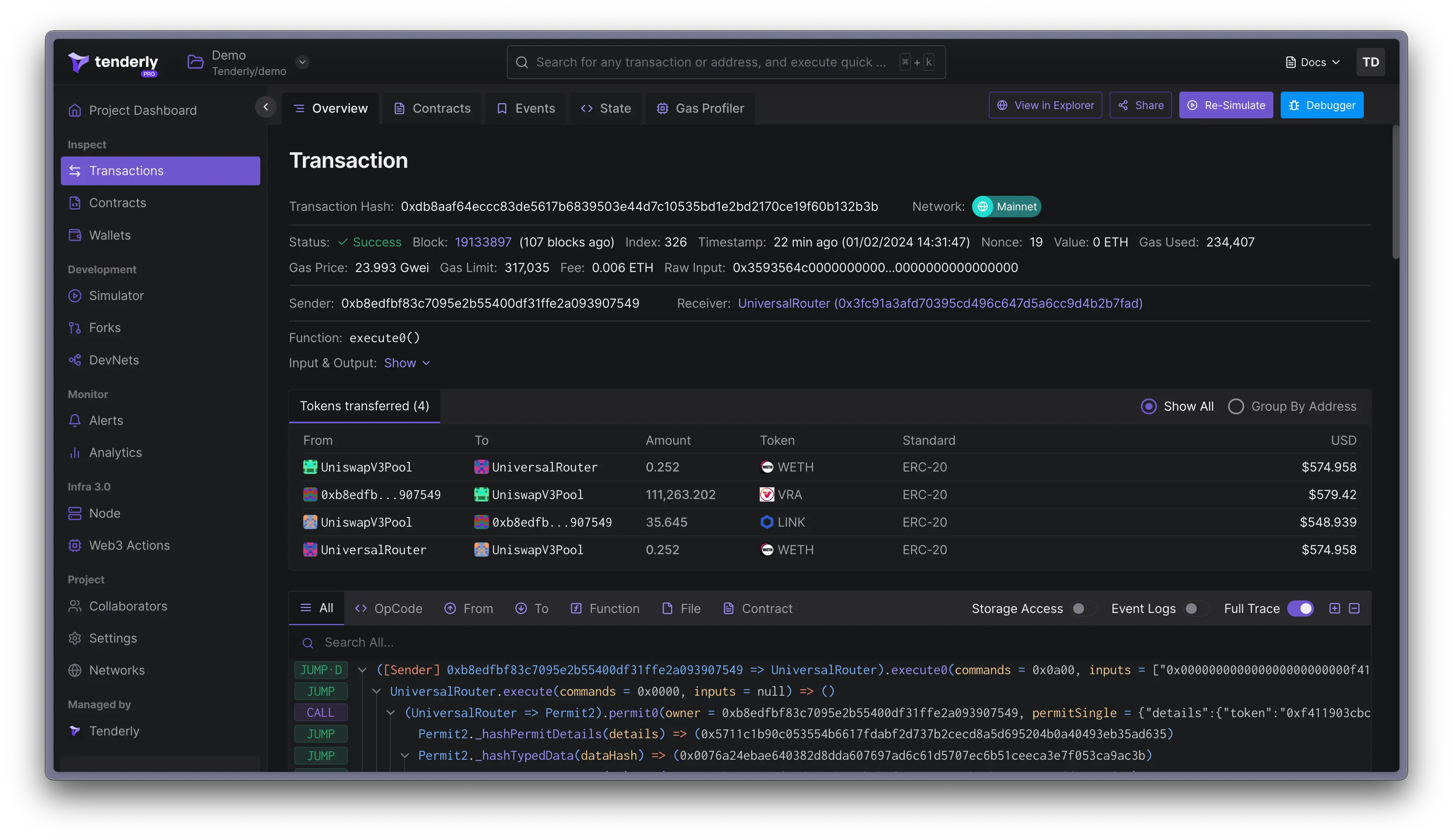Viewport: 1453px width, 840px height.
Task: Collapse all trace rows with minus icon
Action: pos(1354,608)
